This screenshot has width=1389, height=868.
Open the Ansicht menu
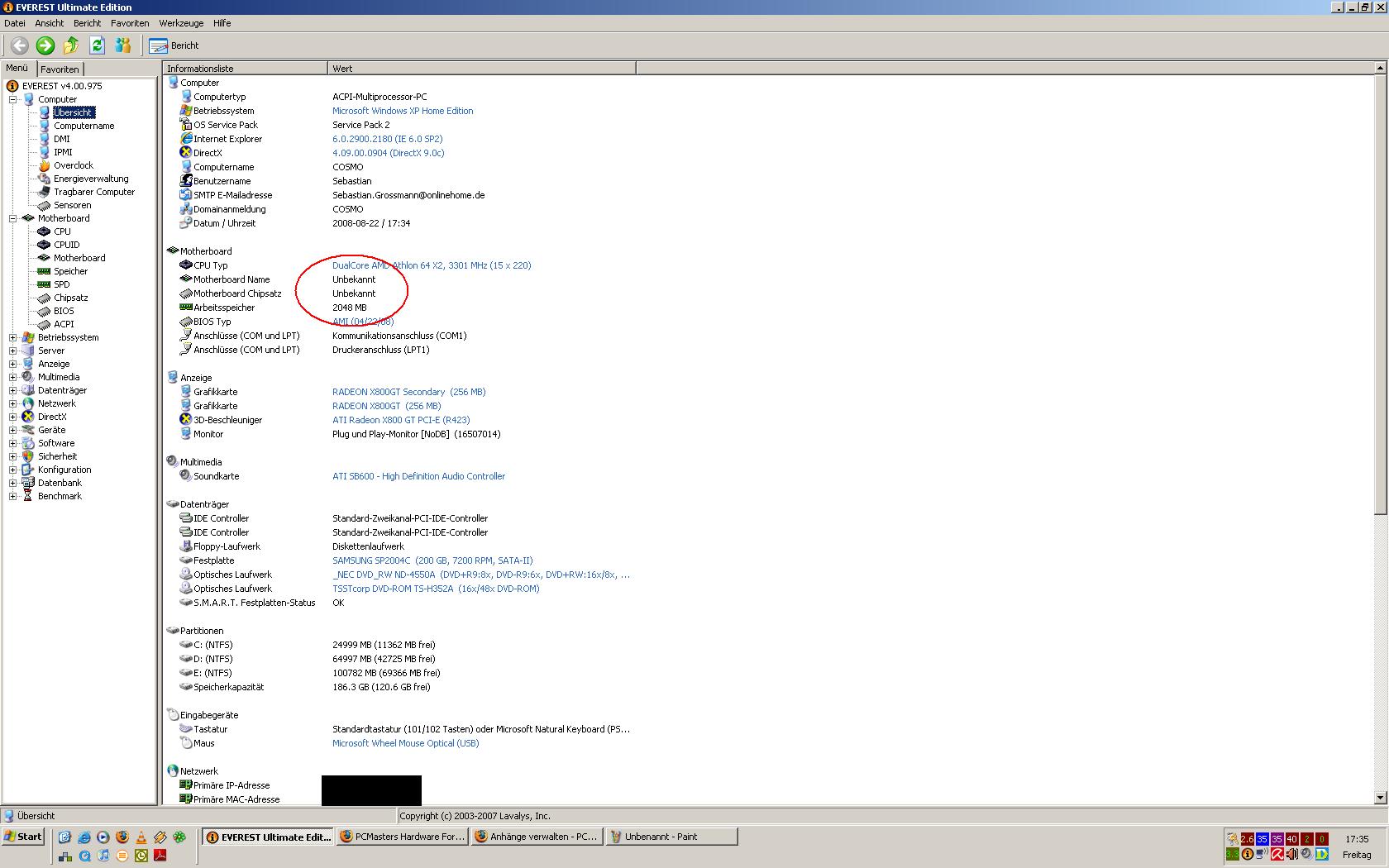point(50,23)
